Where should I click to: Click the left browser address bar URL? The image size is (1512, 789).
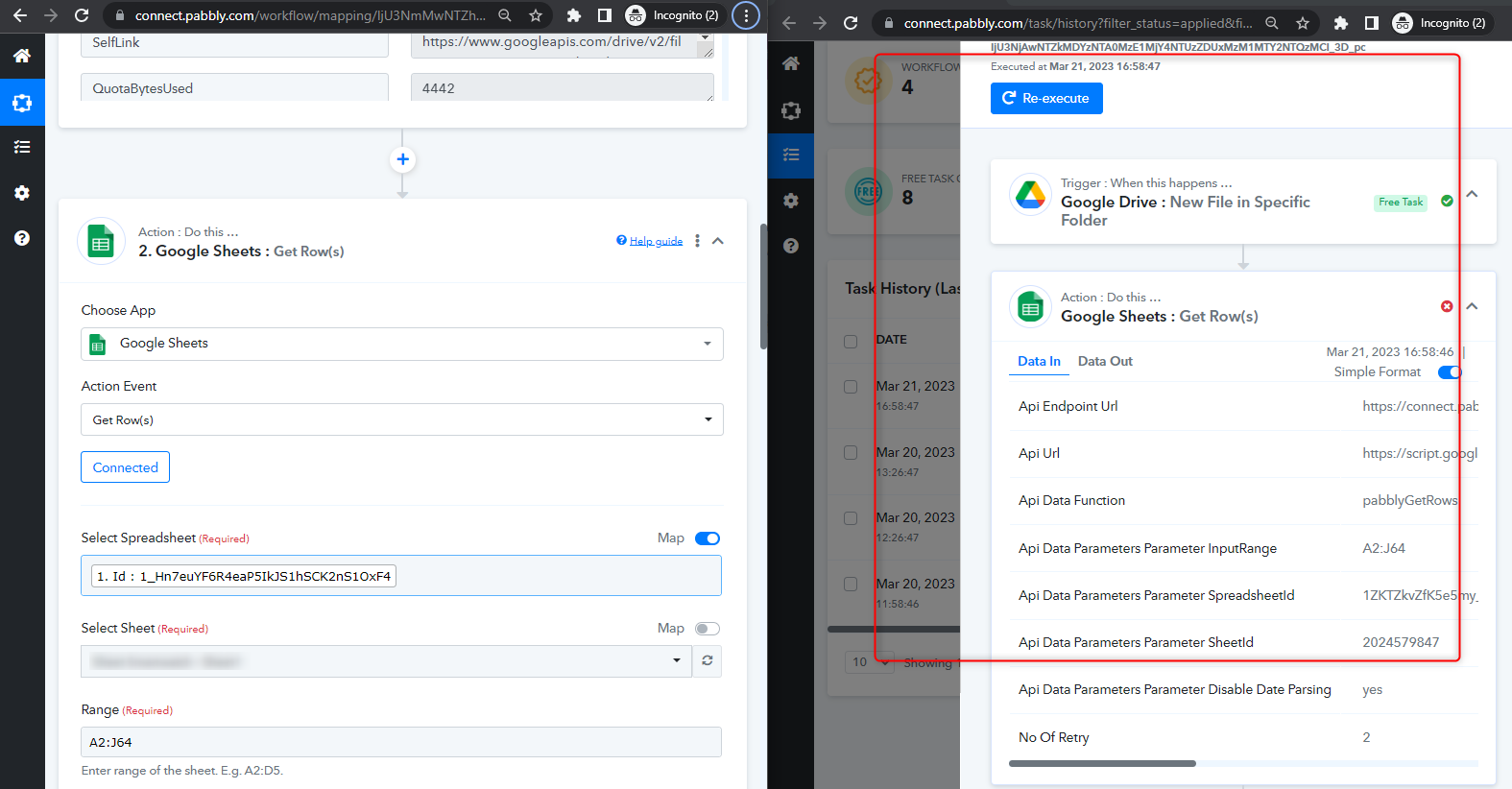[310, 15]
